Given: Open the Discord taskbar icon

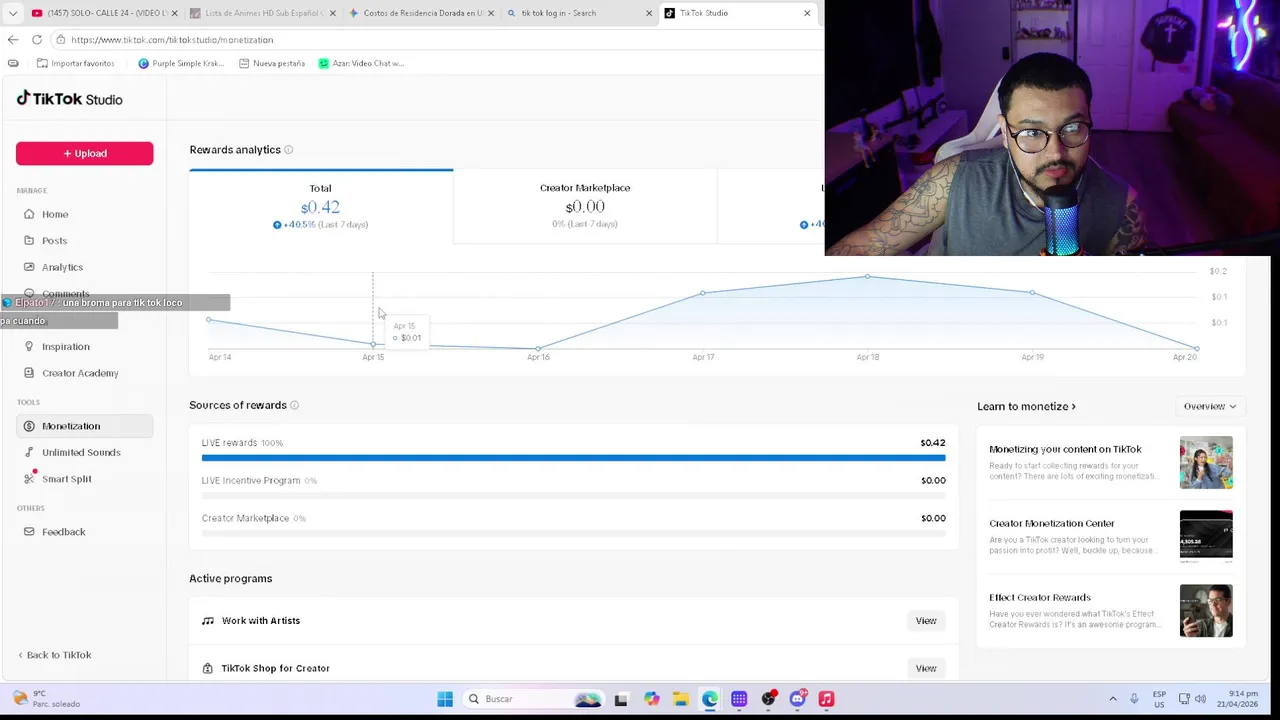Looking at the screenshot, I should tap(797, 699).
